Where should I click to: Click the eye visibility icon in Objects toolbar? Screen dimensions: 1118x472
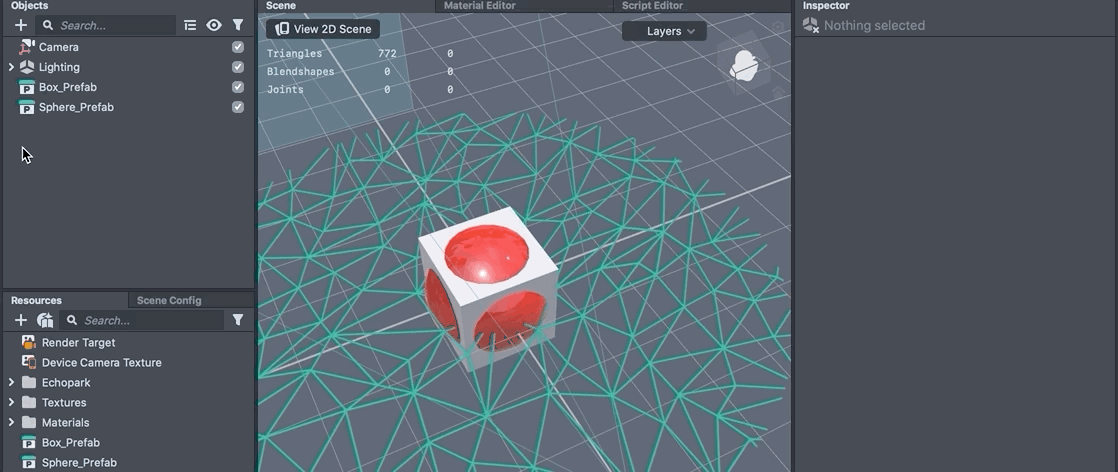click(214, 25)
